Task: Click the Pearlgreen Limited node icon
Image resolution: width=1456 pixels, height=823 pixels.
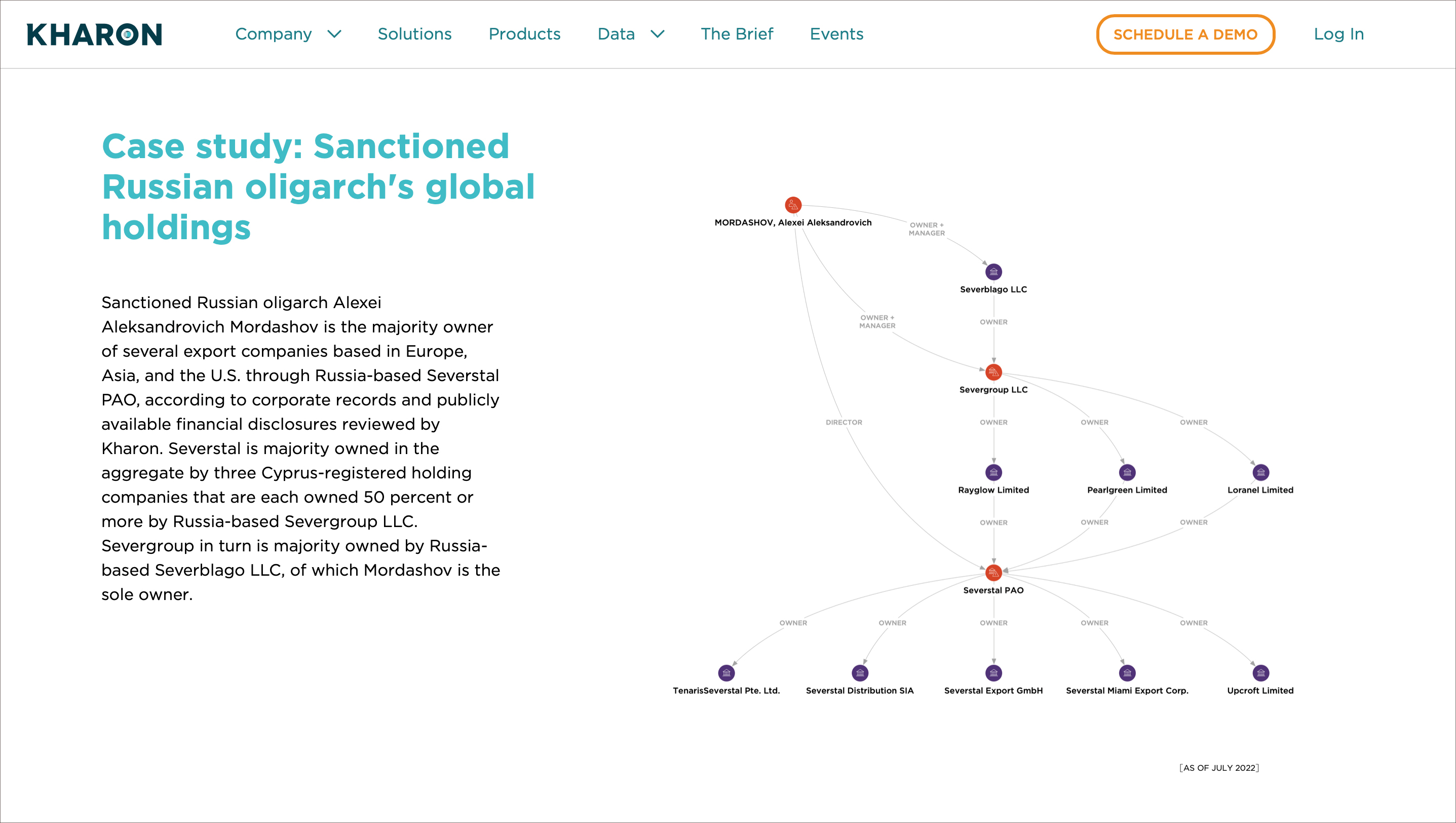Action: click(x=1127, y=472)
